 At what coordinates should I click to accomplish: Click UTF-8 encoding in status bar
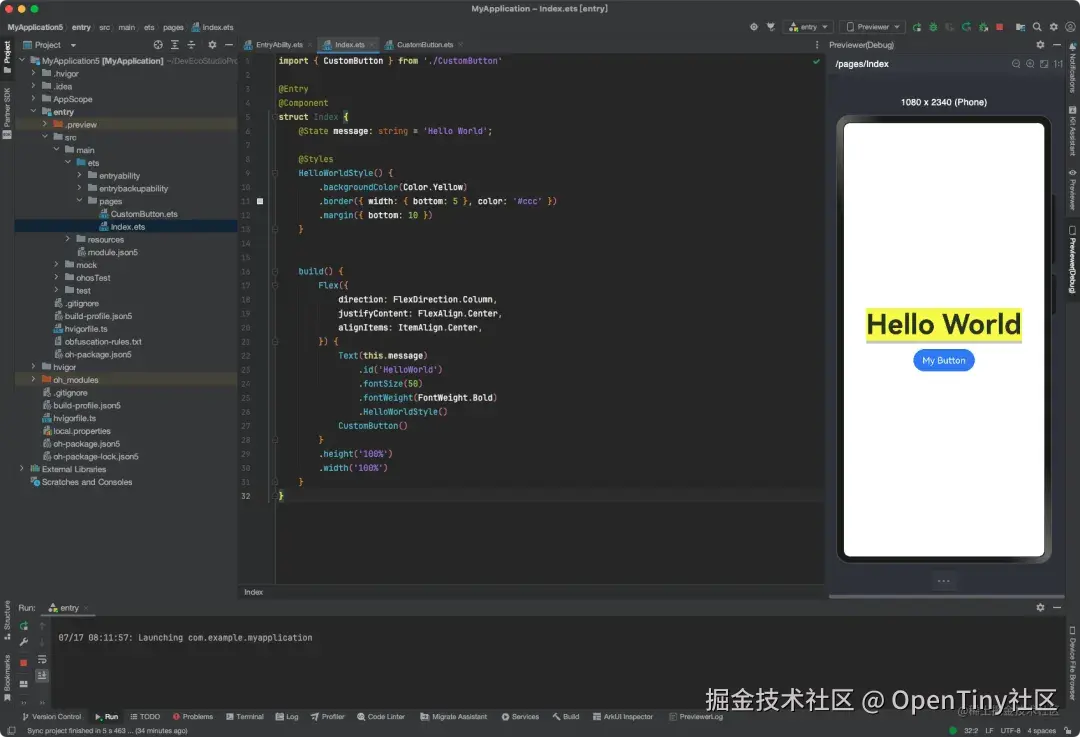coord(1010,730)
